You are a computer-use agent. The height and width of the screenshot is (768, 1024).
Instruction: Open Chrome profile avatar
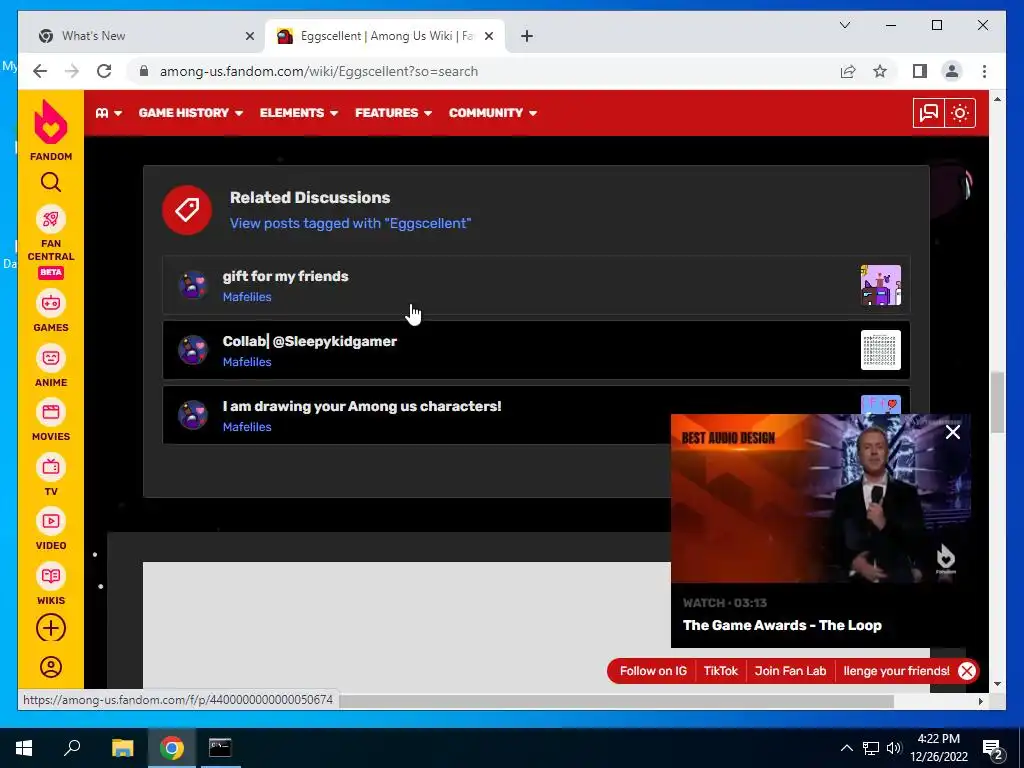(952, 71)
